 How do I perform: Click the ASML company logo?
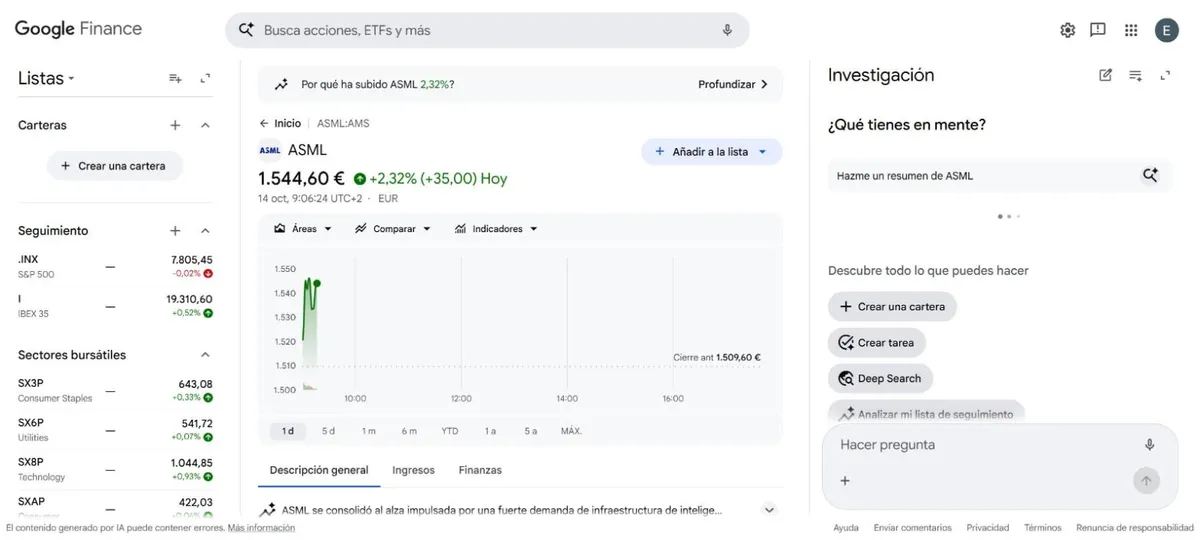click(x=269, y=151)
